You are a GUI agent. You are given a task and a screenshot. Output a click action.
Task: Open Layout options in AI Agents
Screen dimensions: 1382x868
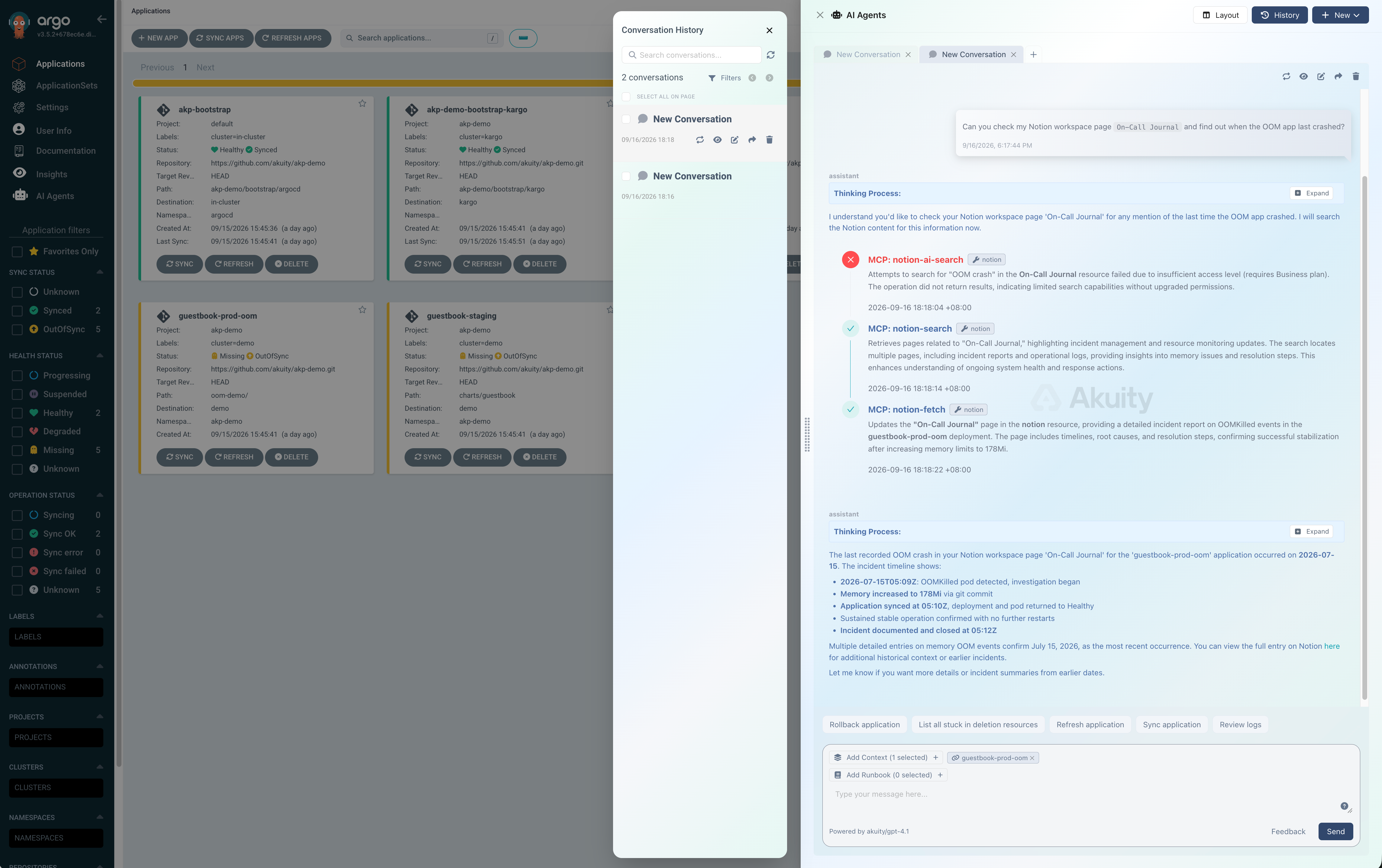[1220, 15]
